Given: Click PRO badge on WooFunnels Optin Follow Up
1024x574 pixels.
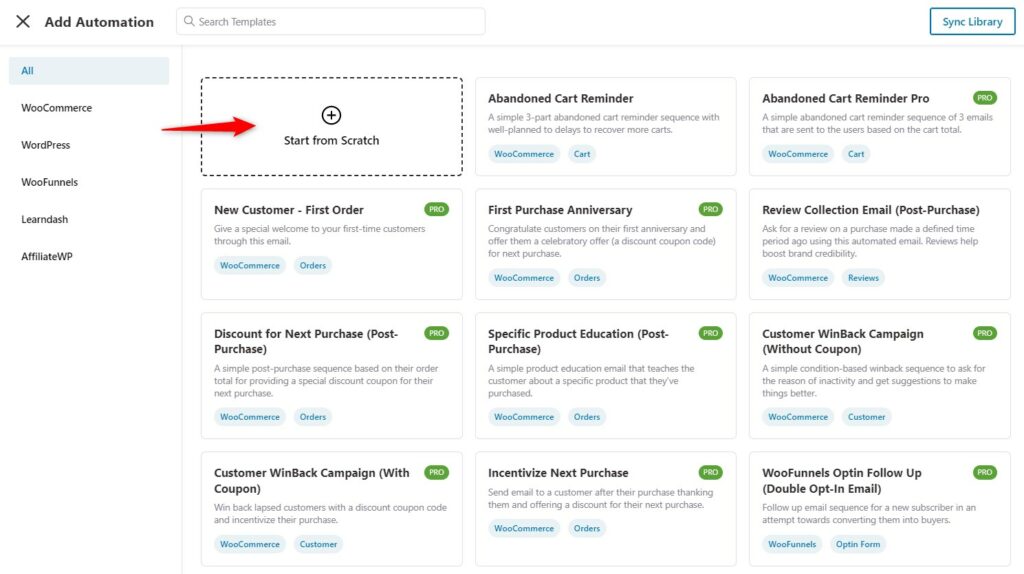Looking at the screenshot, I should click(984, 472).
